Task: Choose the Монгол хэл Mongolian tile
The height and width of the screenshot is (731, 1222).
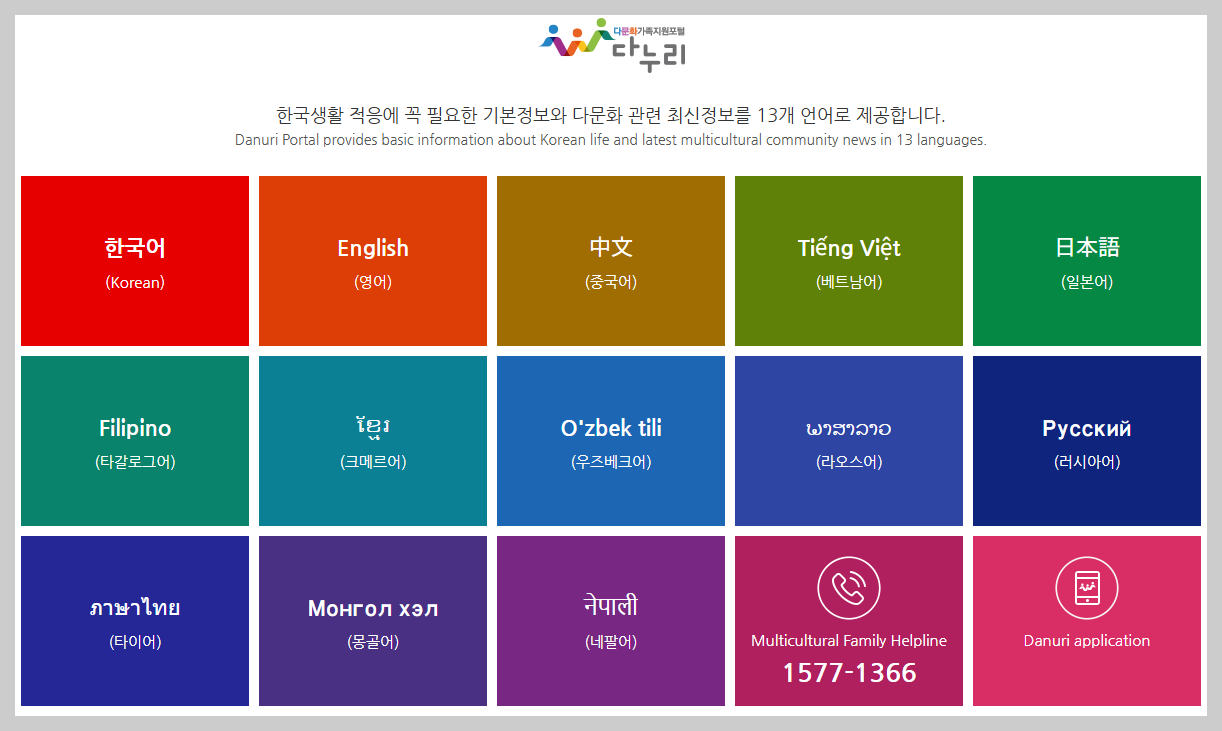Action: [x=372, y=620]
